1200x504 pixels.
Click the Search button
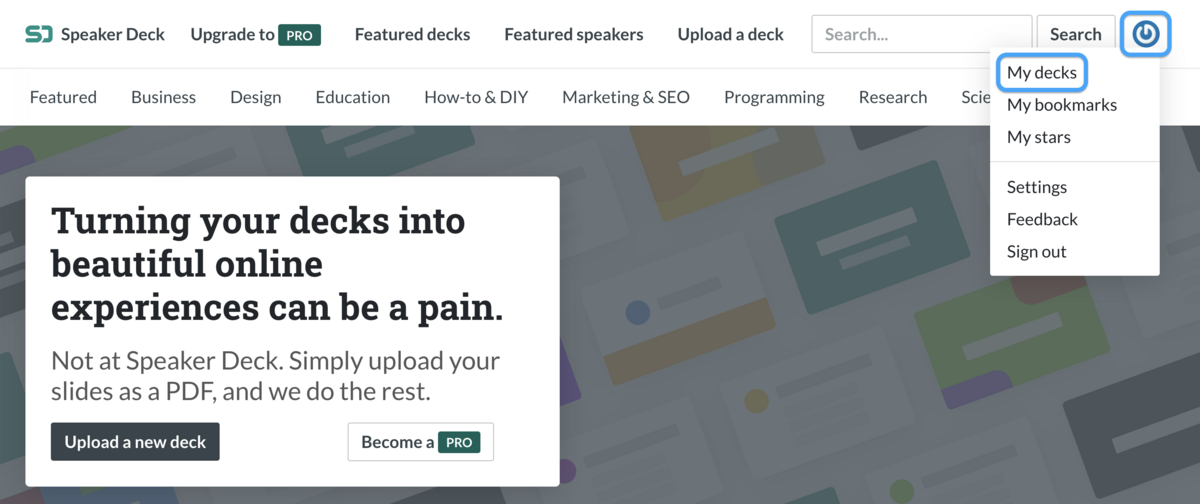[1075, 34]
